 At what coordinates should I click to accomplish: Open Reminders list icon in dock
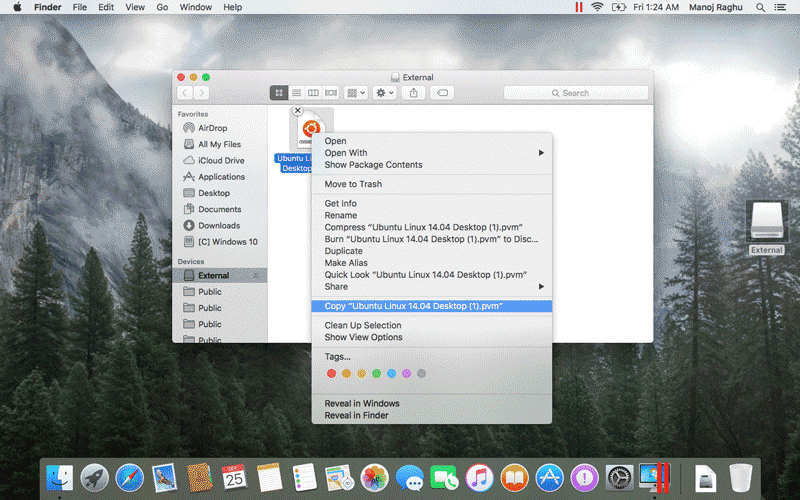[x=305, y=478]
